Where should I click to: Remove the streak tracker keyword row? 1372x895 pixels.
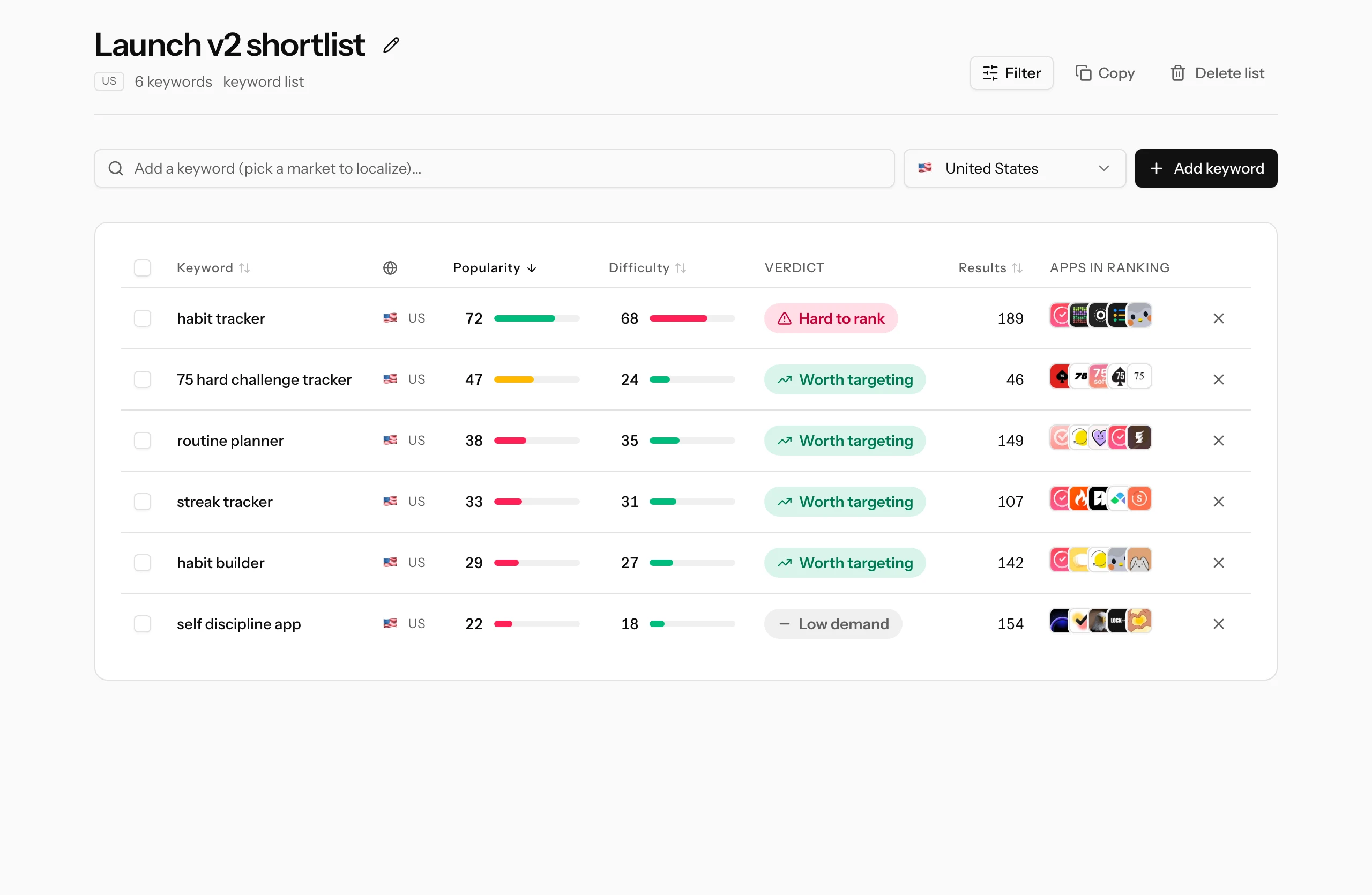[1218, 502]
